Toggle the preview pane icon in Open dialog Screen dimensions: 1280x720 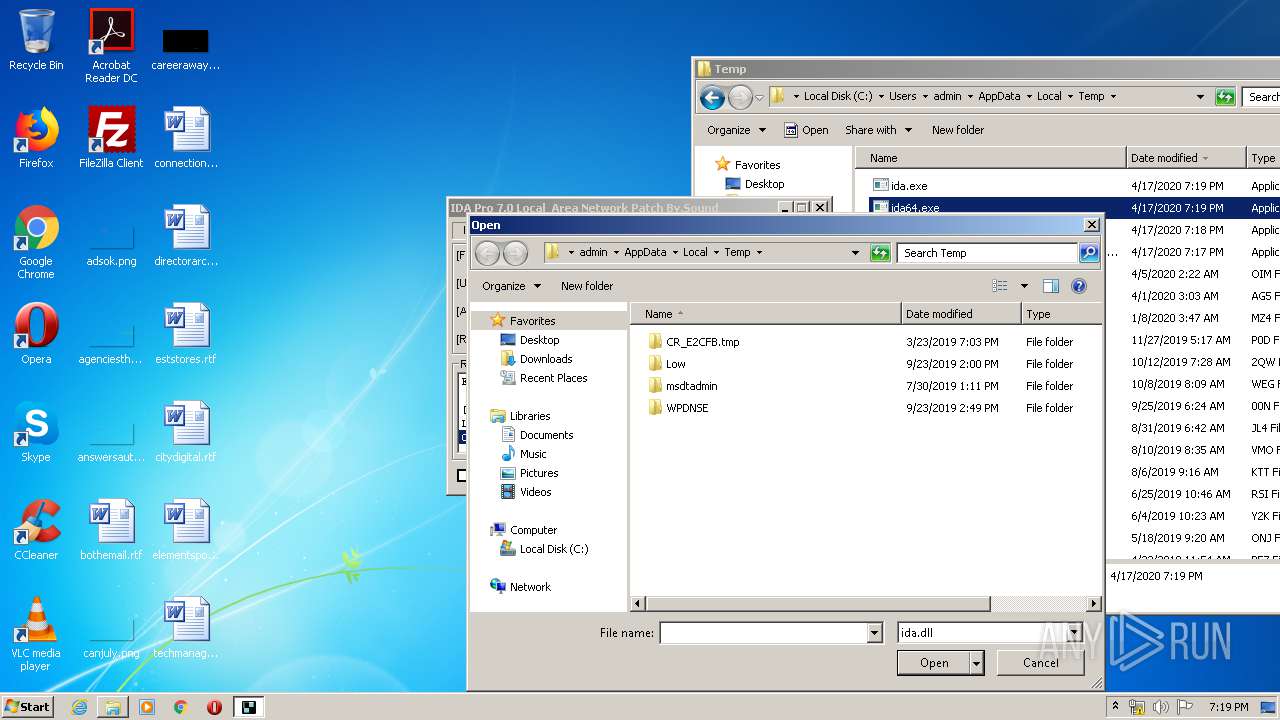(1051, 286)
